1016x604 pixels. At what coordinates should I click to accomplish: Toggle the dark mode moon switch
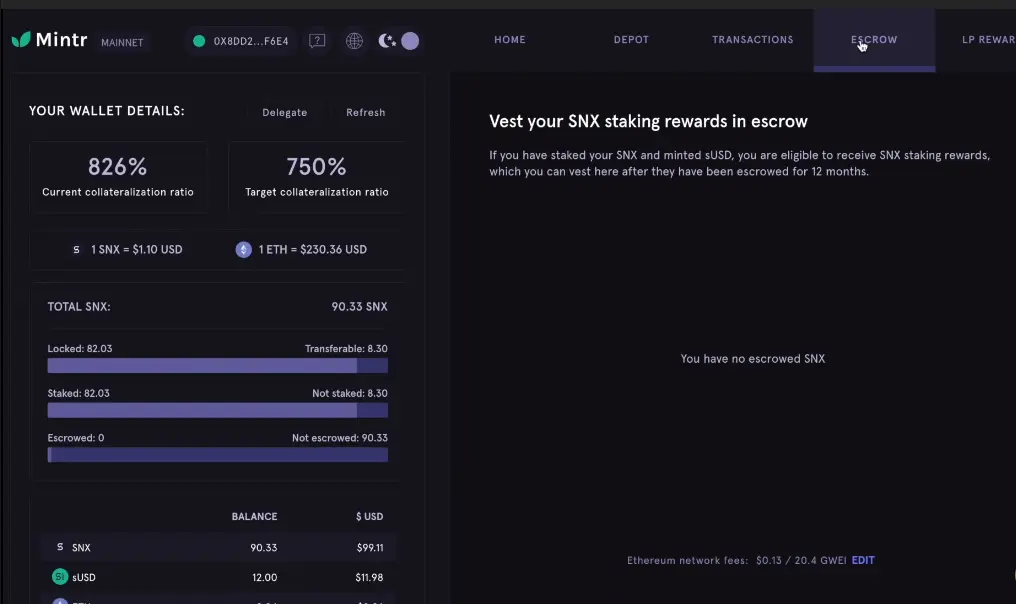[398, 41]
